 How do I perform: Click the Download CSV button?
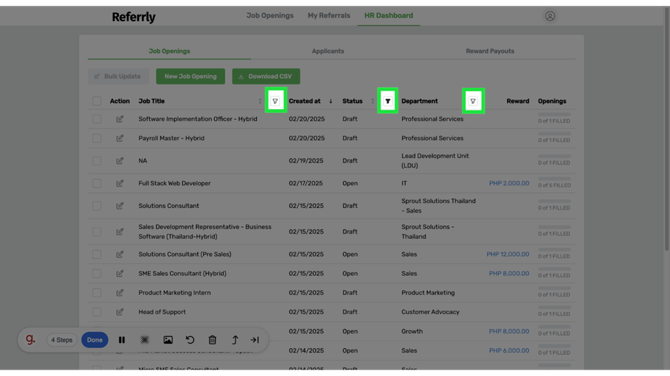[266, 76]
